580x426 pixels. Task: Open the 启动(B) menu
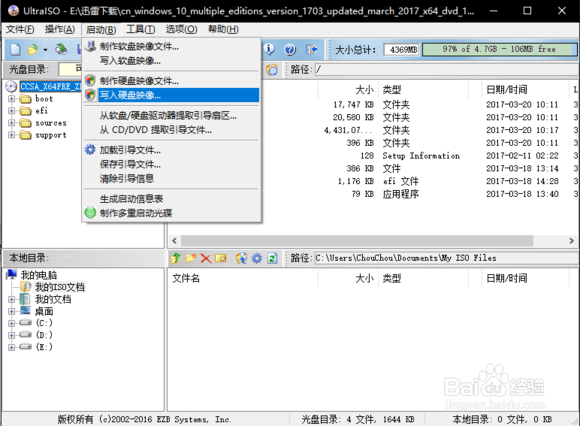coord(101,29)
